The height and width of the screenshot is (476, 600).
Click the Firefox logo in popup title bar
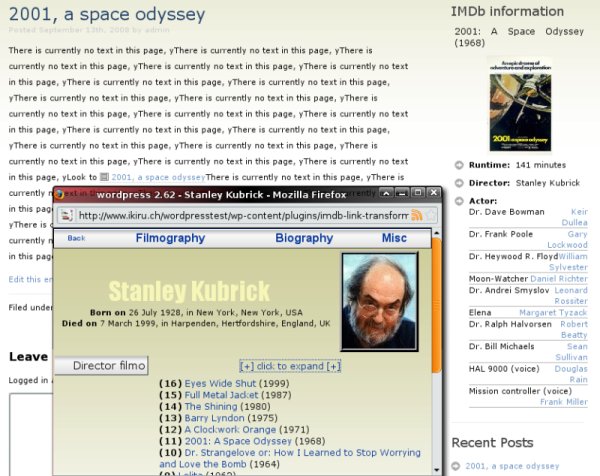click(x=59, y=194)
